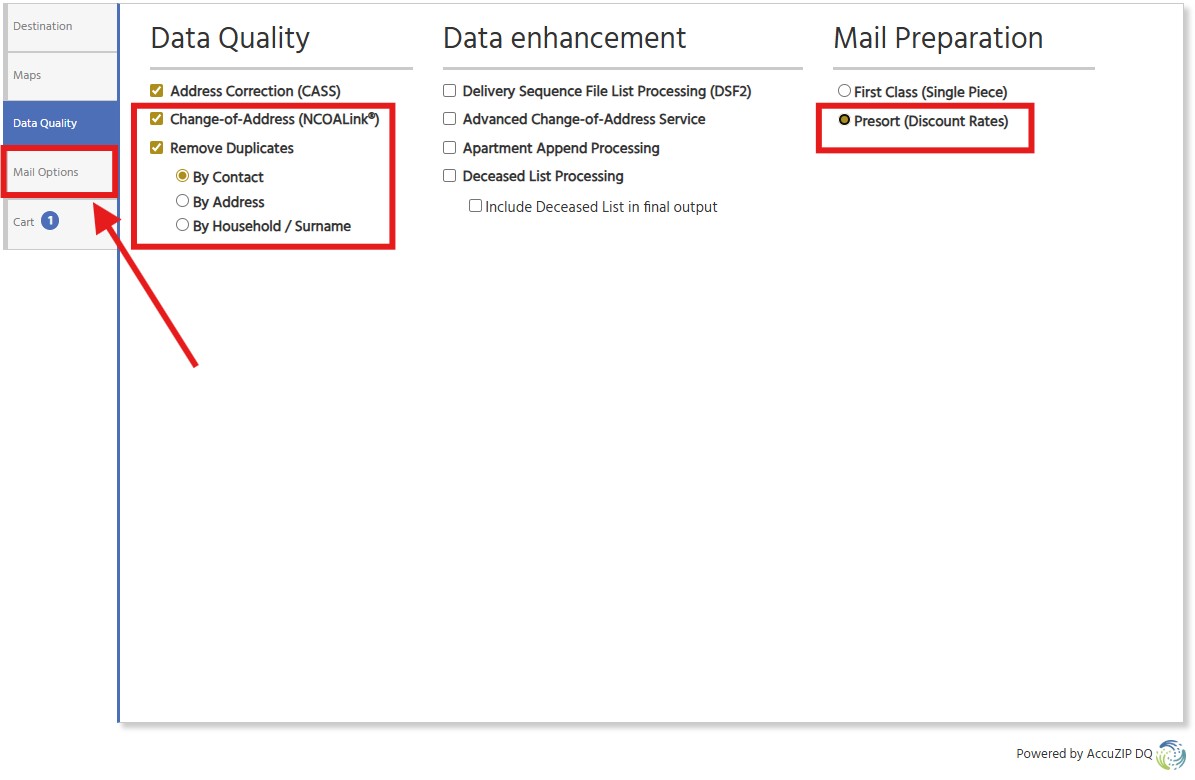Choose By Household / Surname option
Screen dimensions: 1195x780
182,225
